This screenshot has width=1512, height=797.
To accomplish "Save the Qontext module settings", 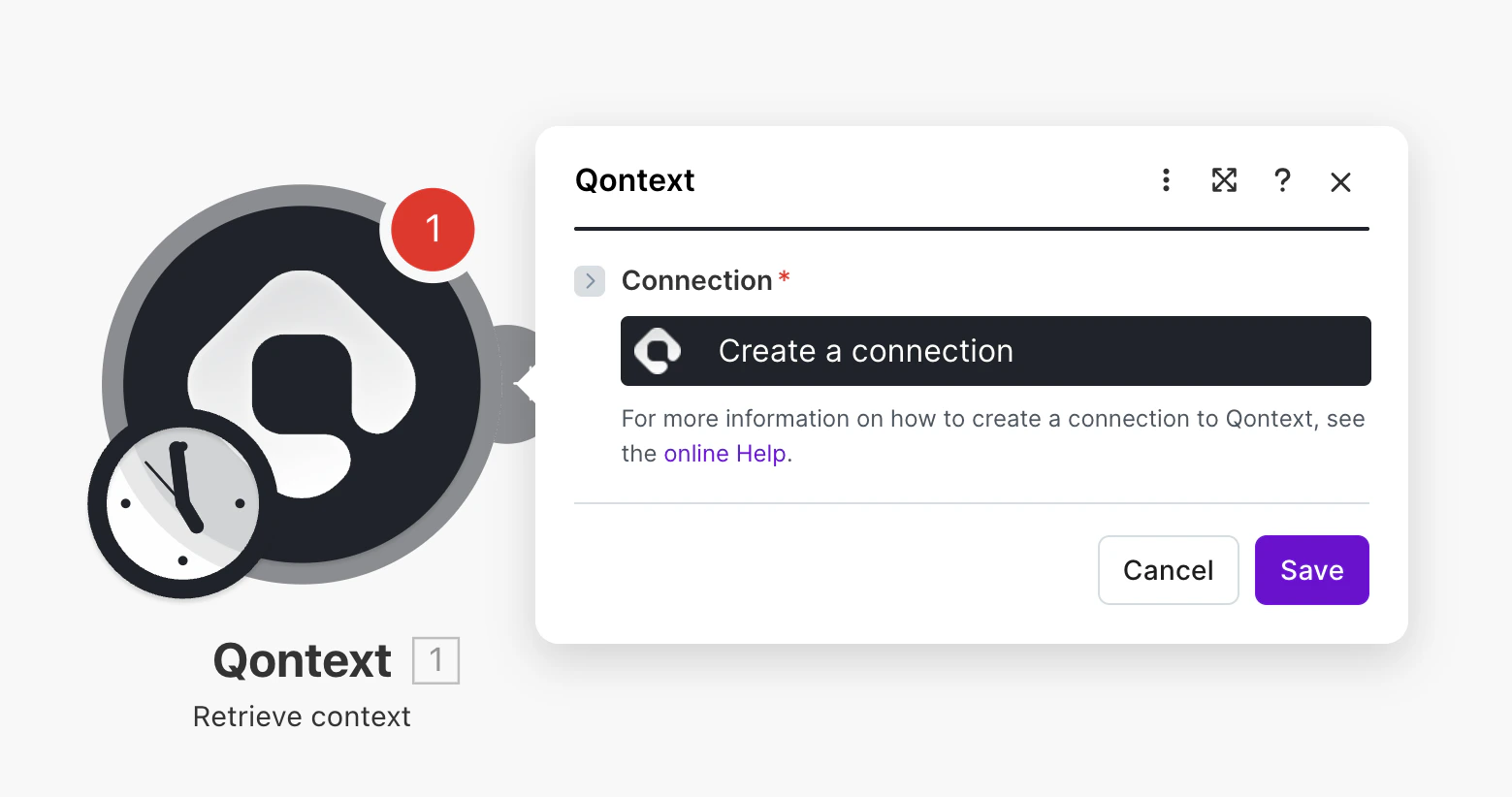I will pos(1311,570).
